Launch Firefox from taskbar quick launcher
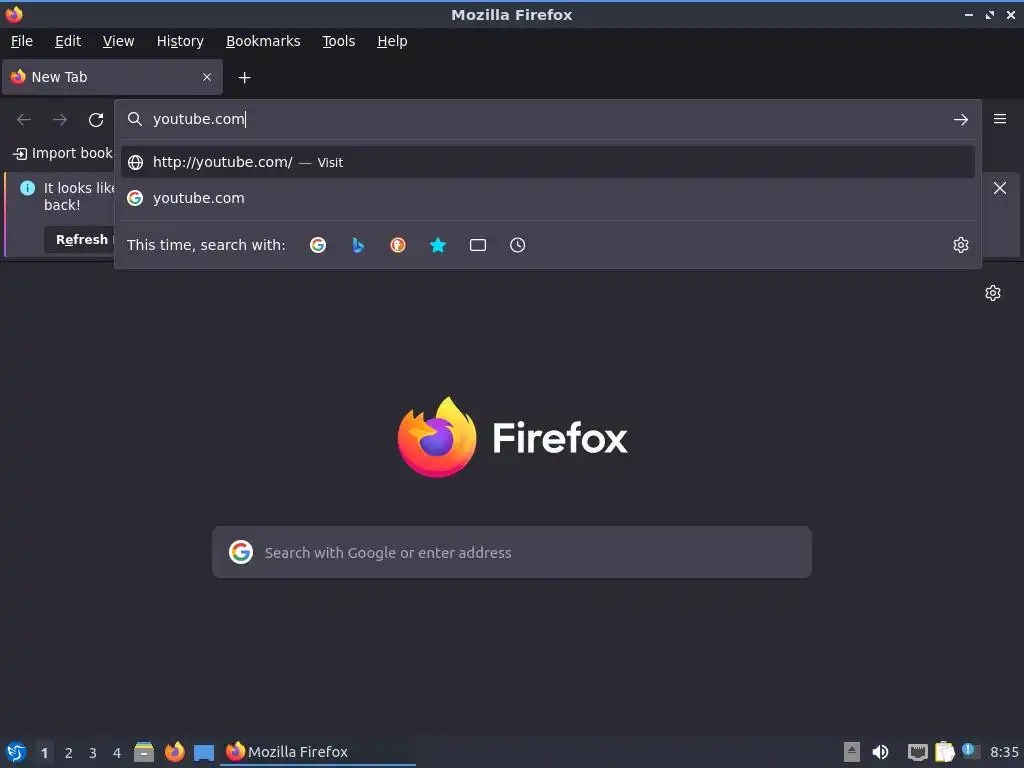This screenshot has width=1024, height=768. click(x=174, y=752)
